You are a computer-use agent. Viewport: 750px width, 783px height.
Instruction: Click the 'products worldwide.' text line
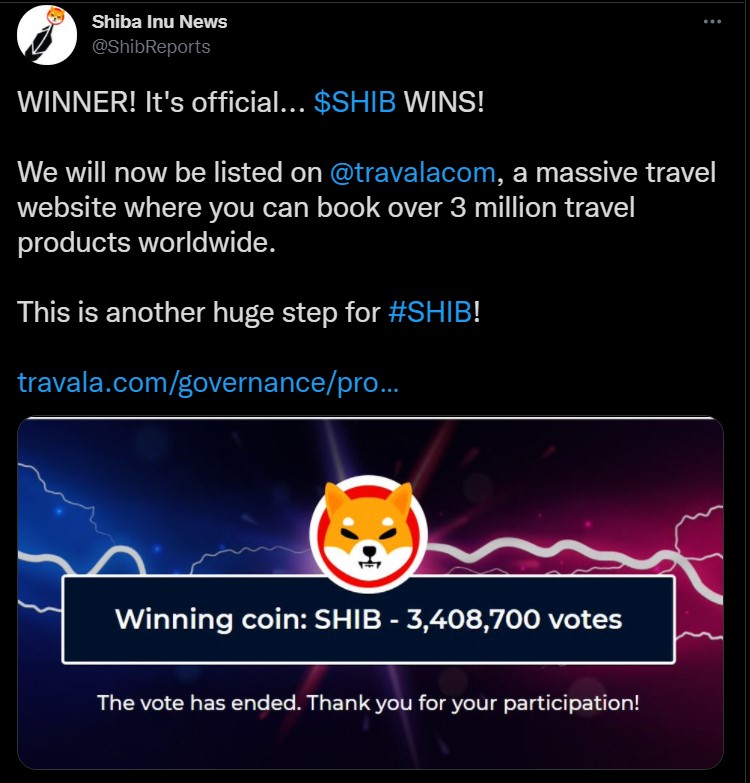146,243
